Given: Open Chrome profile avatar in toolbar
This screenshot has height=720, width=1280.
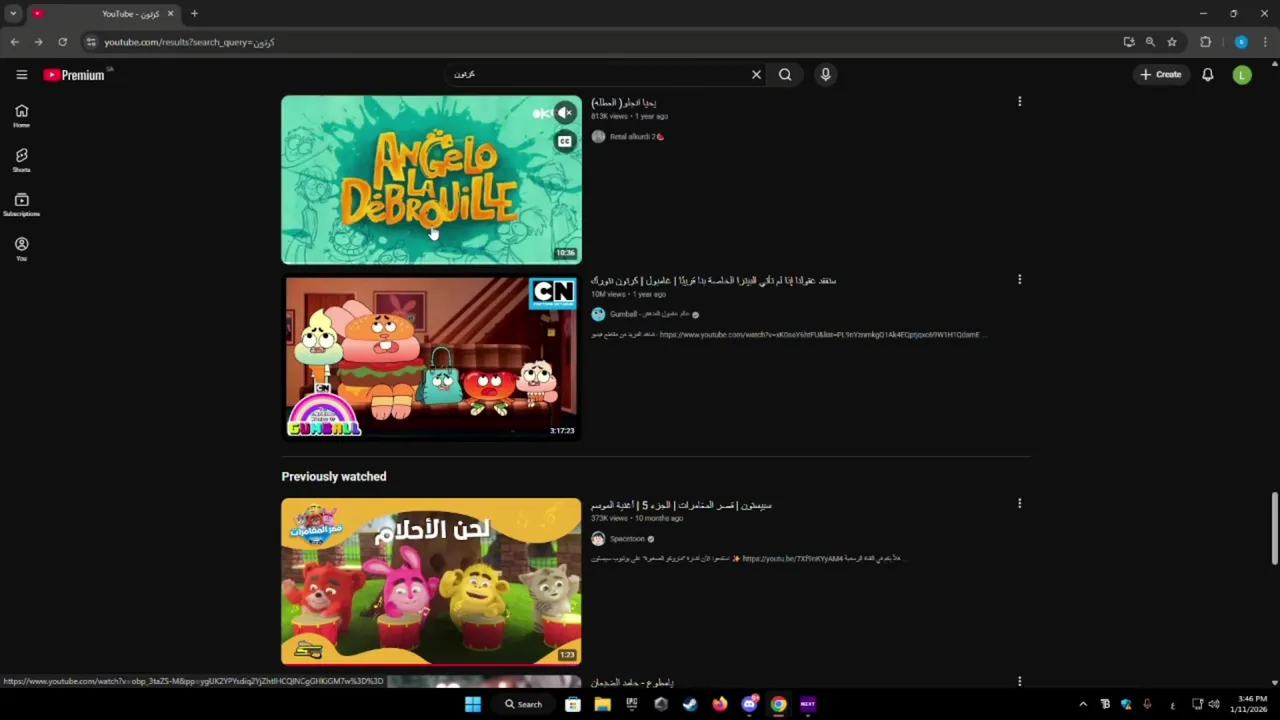Looking at the screenshot, I should click(1241, 42).
